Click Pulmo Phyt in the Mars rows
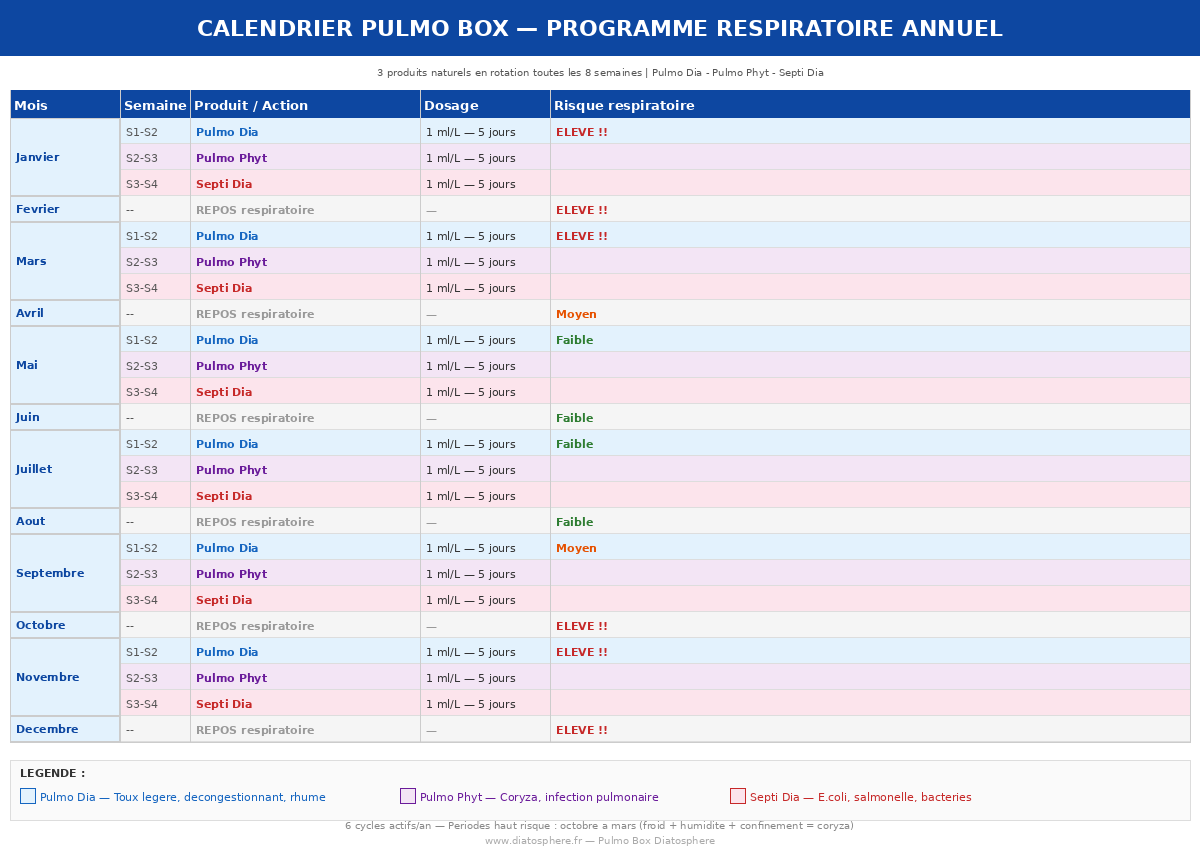1200x850 pixels. coord(231,262)
